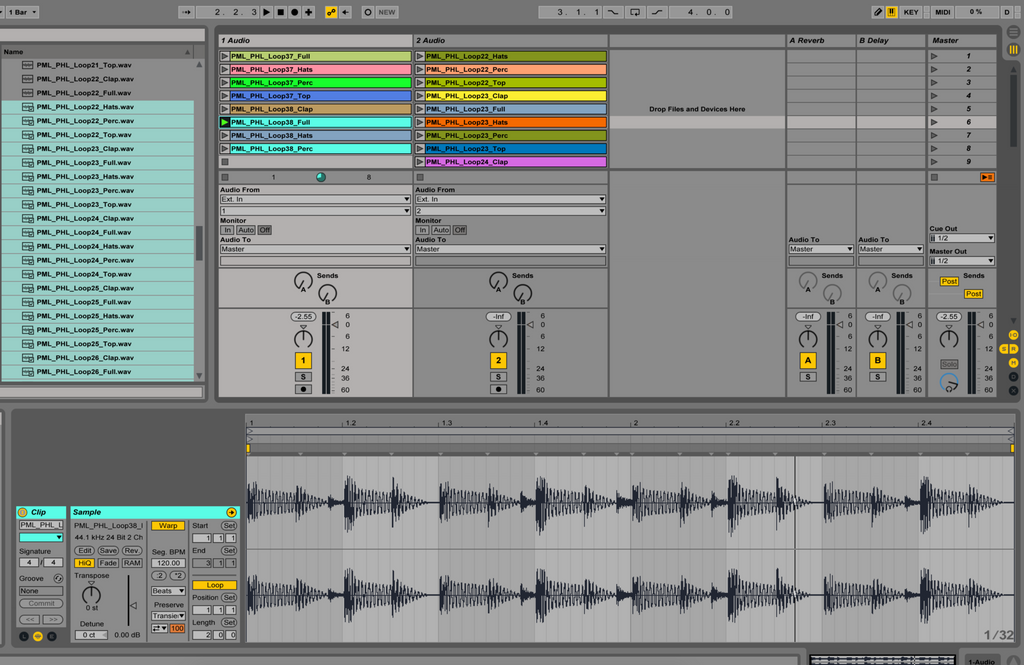Click the transport Stop button
Viewport: 1024px width, 665px height.
tap(280, 12)
